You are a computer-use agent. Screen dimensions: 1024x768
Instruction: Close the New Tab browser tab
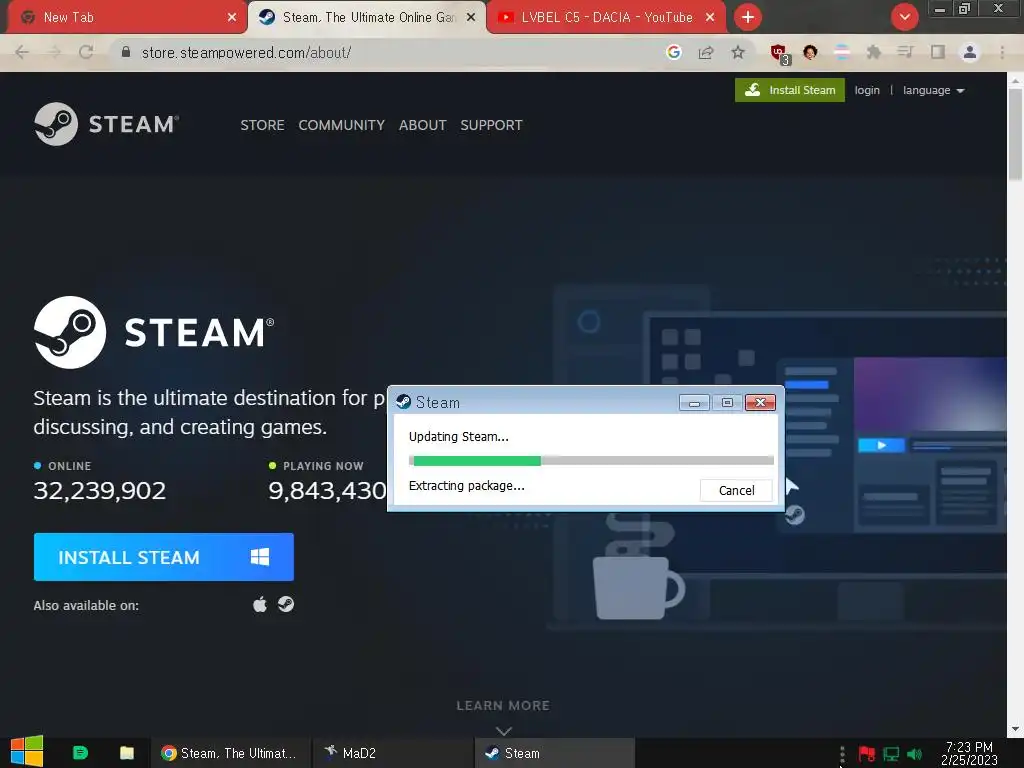(x=232, y=18)
